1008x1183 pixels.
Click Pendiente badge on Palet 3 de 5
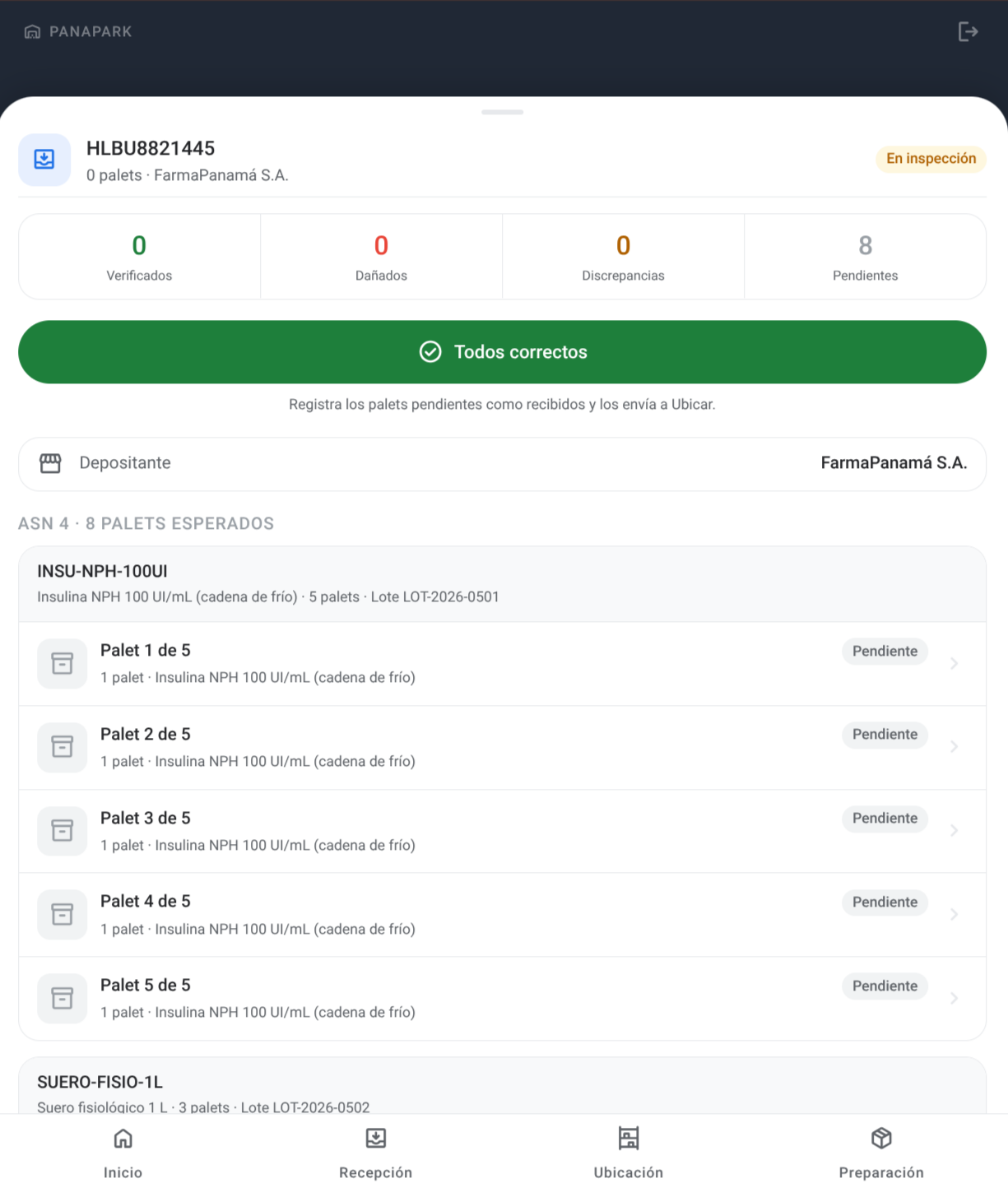885,819
